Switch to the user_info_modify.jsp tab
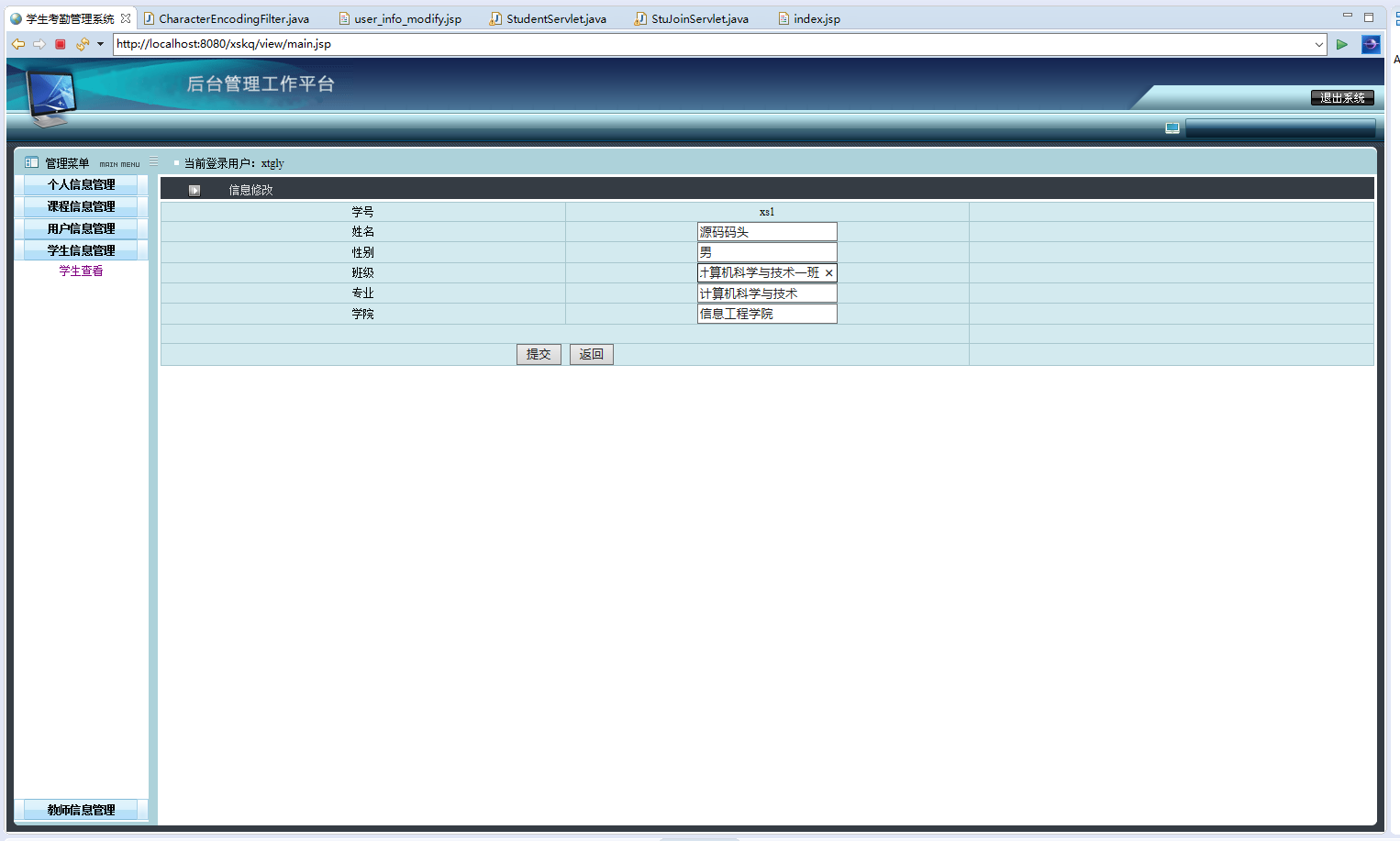Screen dimensions: 1400x841 point(400,18)
